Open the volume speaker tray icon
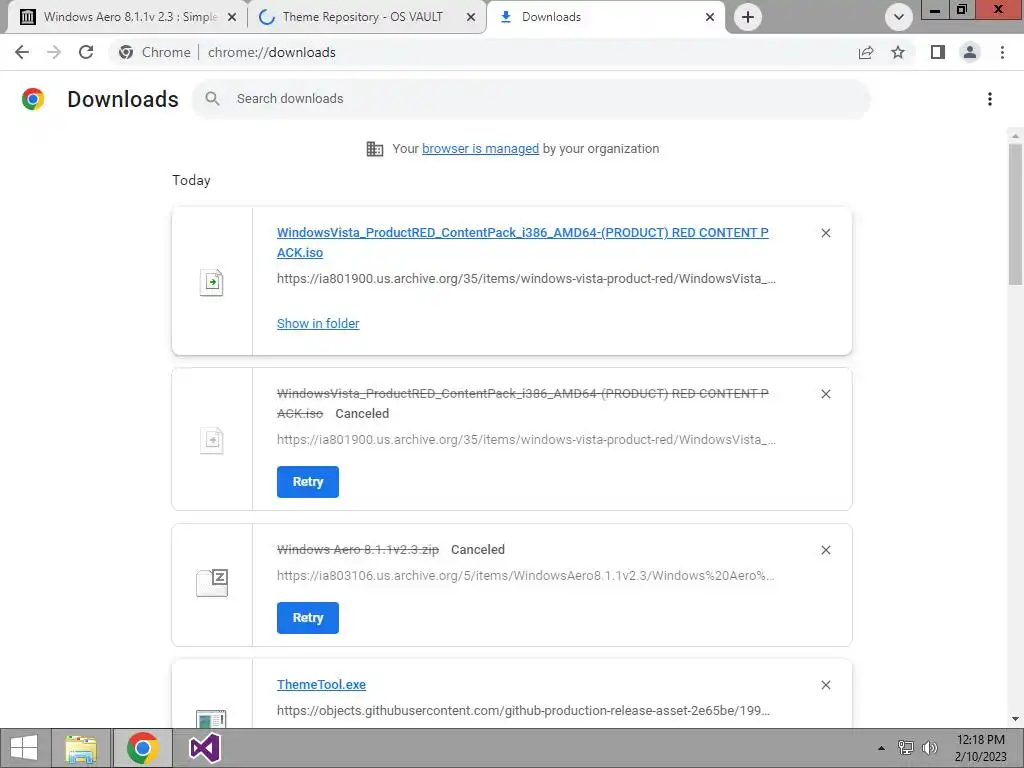 929,748
